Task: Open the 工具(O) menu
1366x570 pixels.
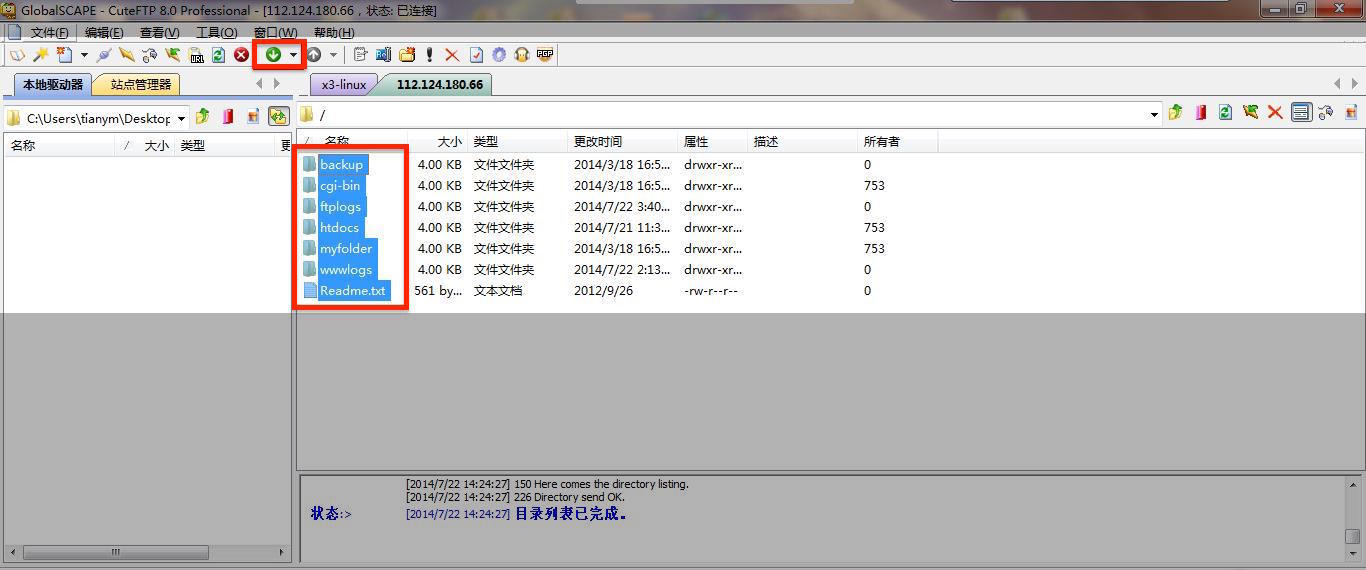Action: pyautogui.click(x=216, y=32)
